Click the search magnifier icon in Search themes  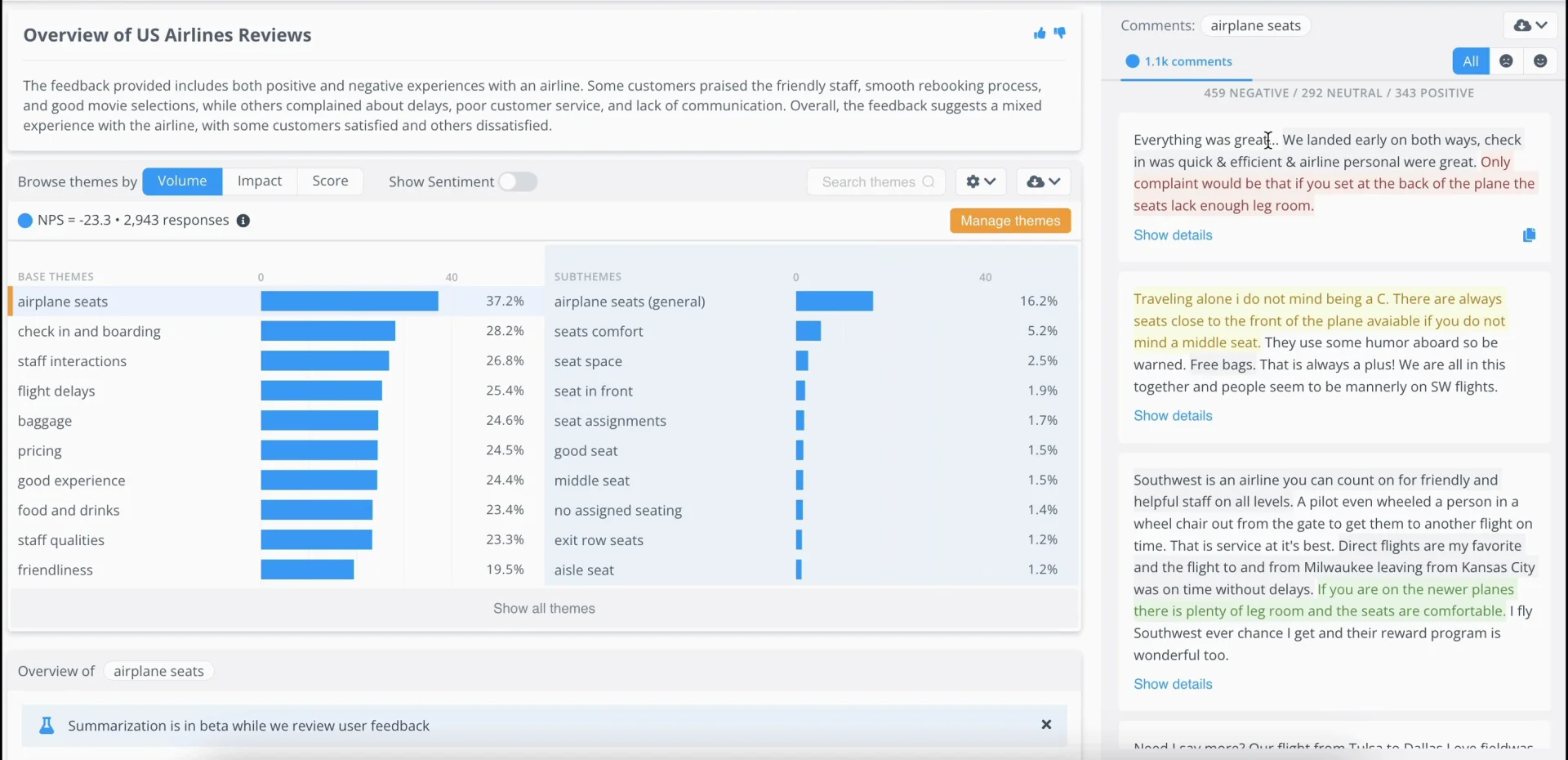pos(929,181)
